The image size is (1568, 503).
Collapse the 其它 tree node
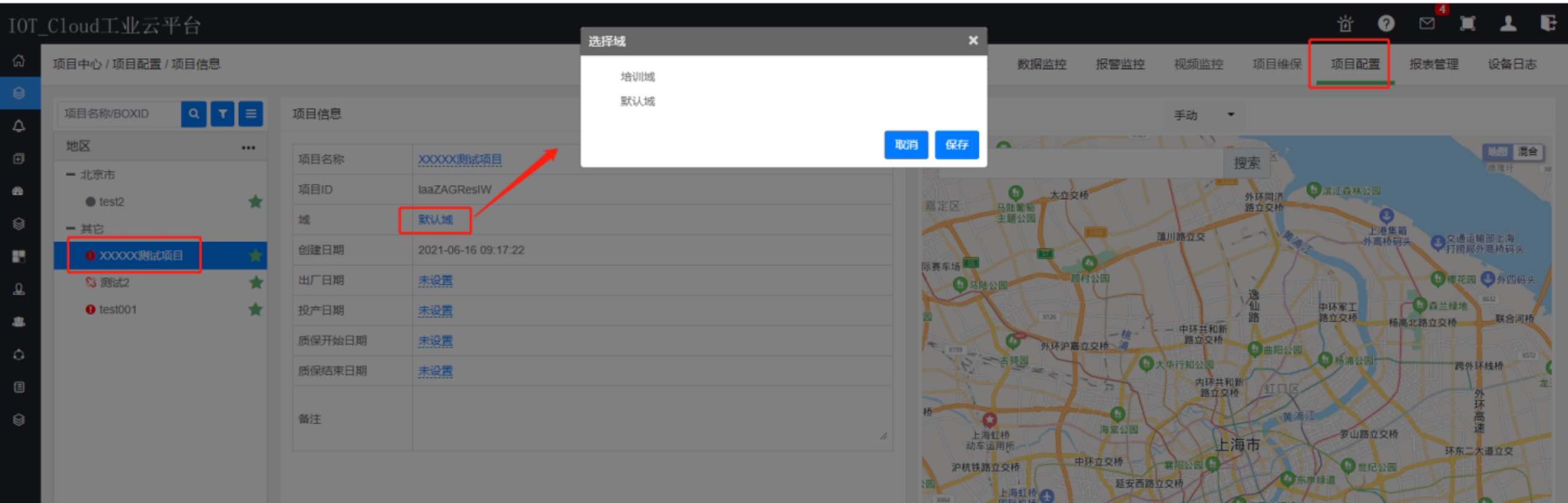coord(70,229)
